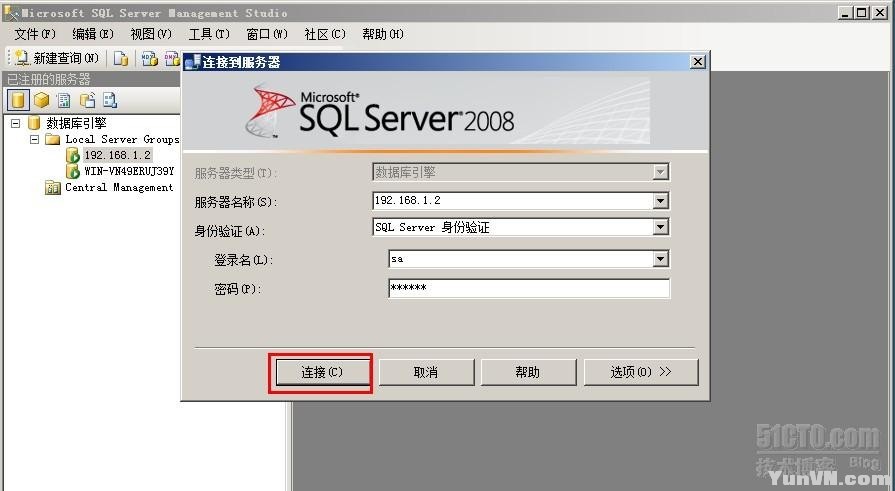Click the DMX query toolbar icon
Image resolution: width=895 pixels, height=491 pixels.
(172, 58)
